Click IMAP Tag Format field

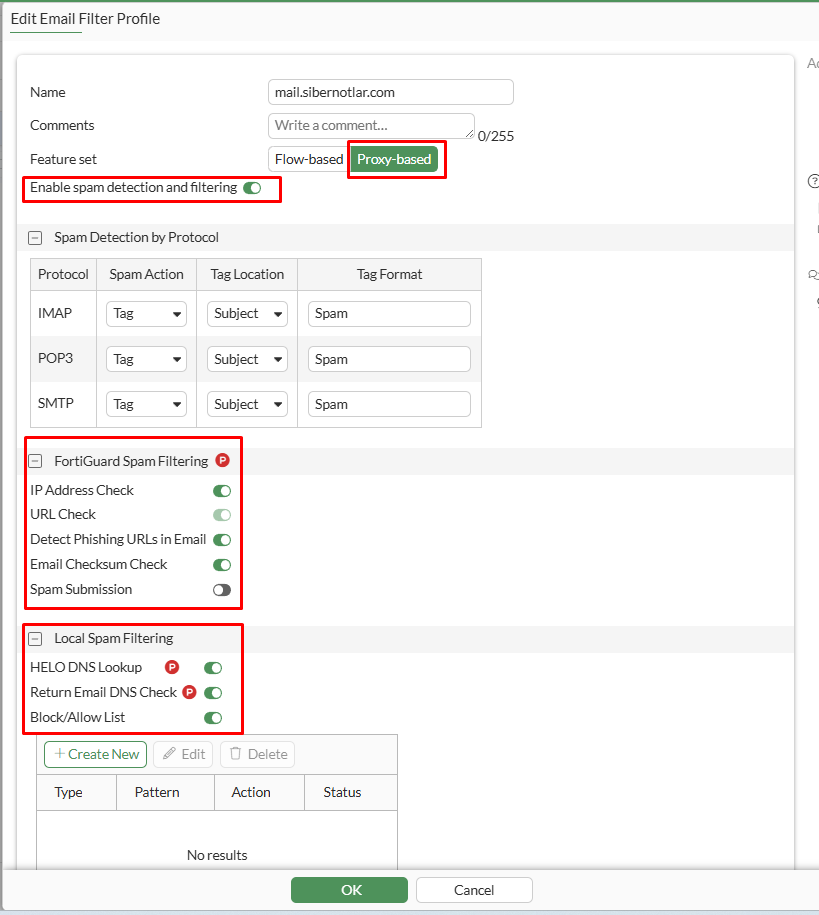point(389,314)
